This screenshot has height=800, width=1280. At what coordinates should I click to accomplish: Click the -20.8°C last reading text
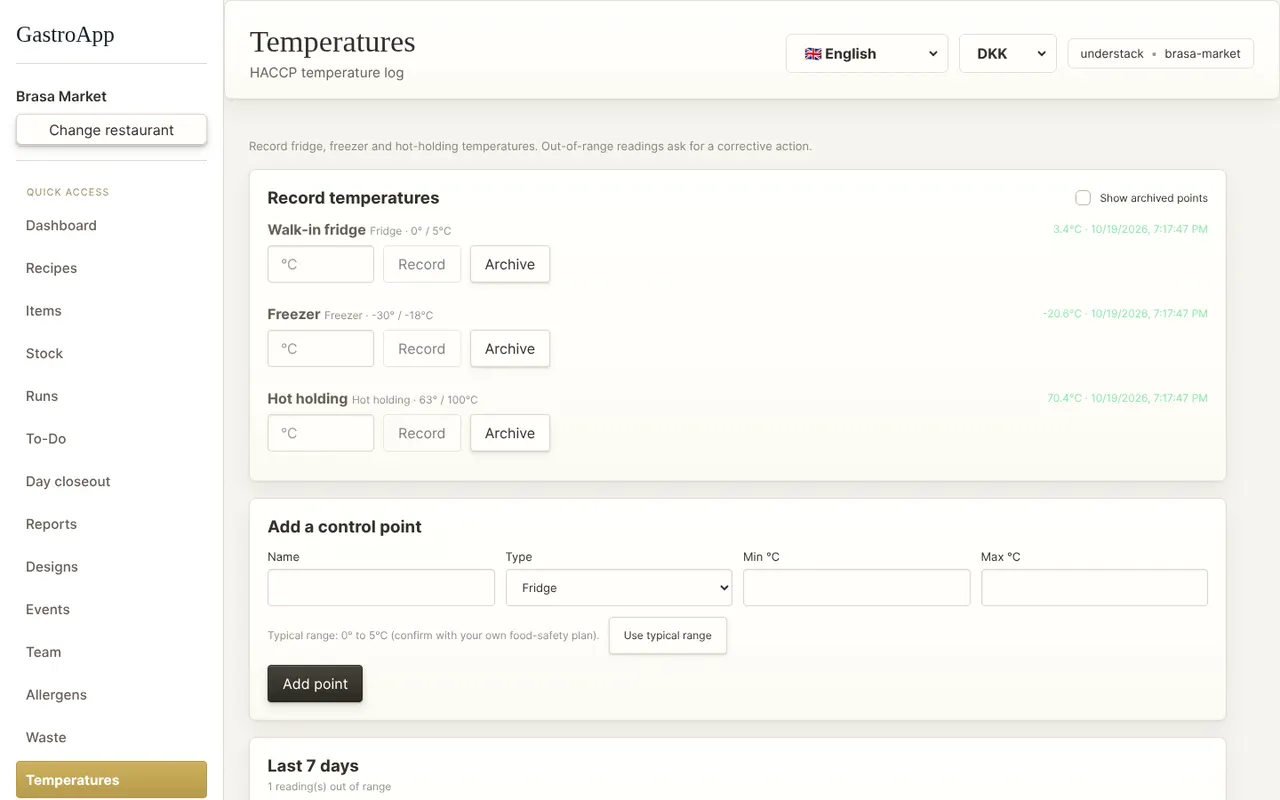(x=1125, y=314)
